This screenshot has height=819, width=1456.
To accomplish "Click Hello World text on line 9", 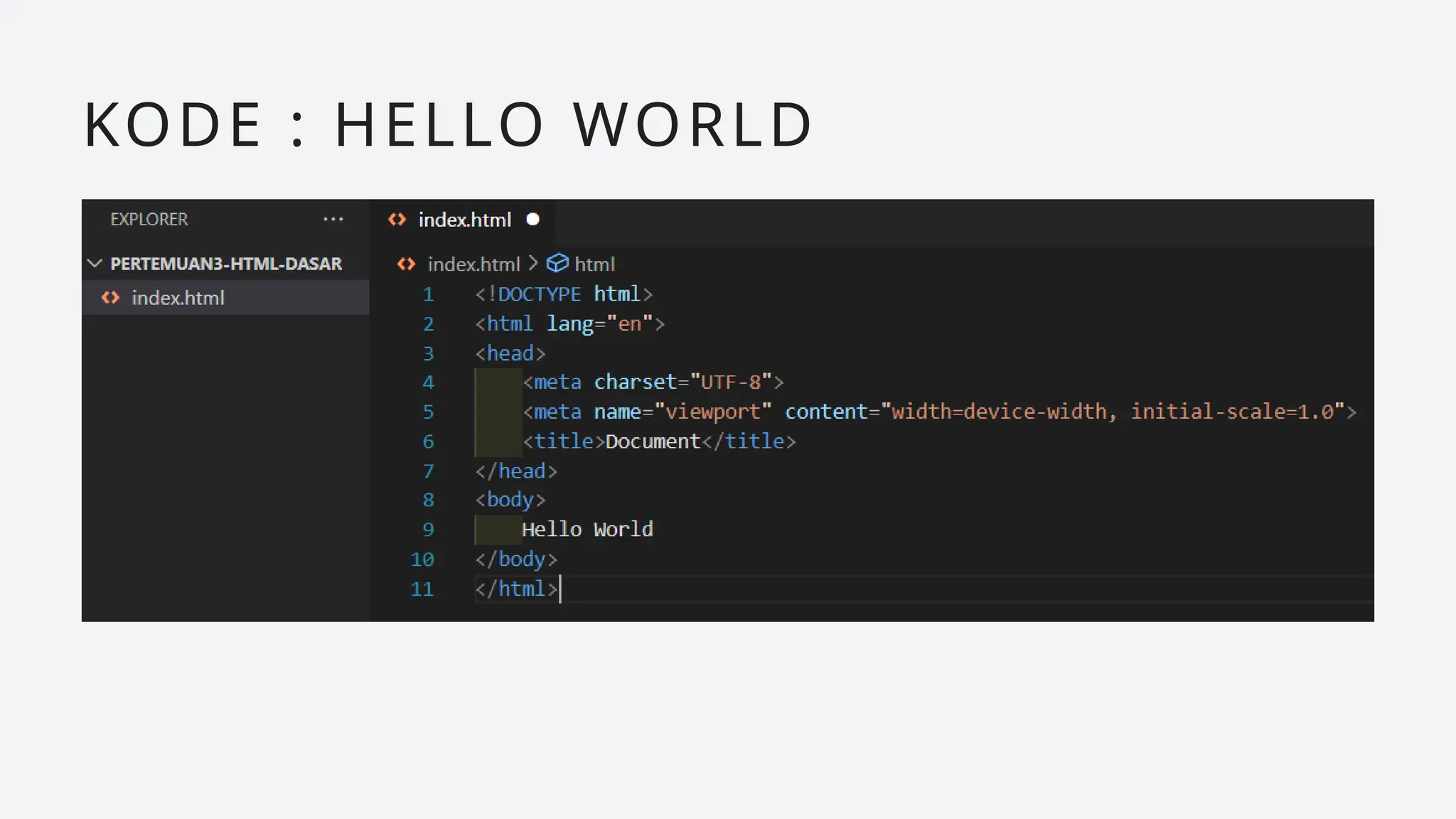I will (587, 530).
